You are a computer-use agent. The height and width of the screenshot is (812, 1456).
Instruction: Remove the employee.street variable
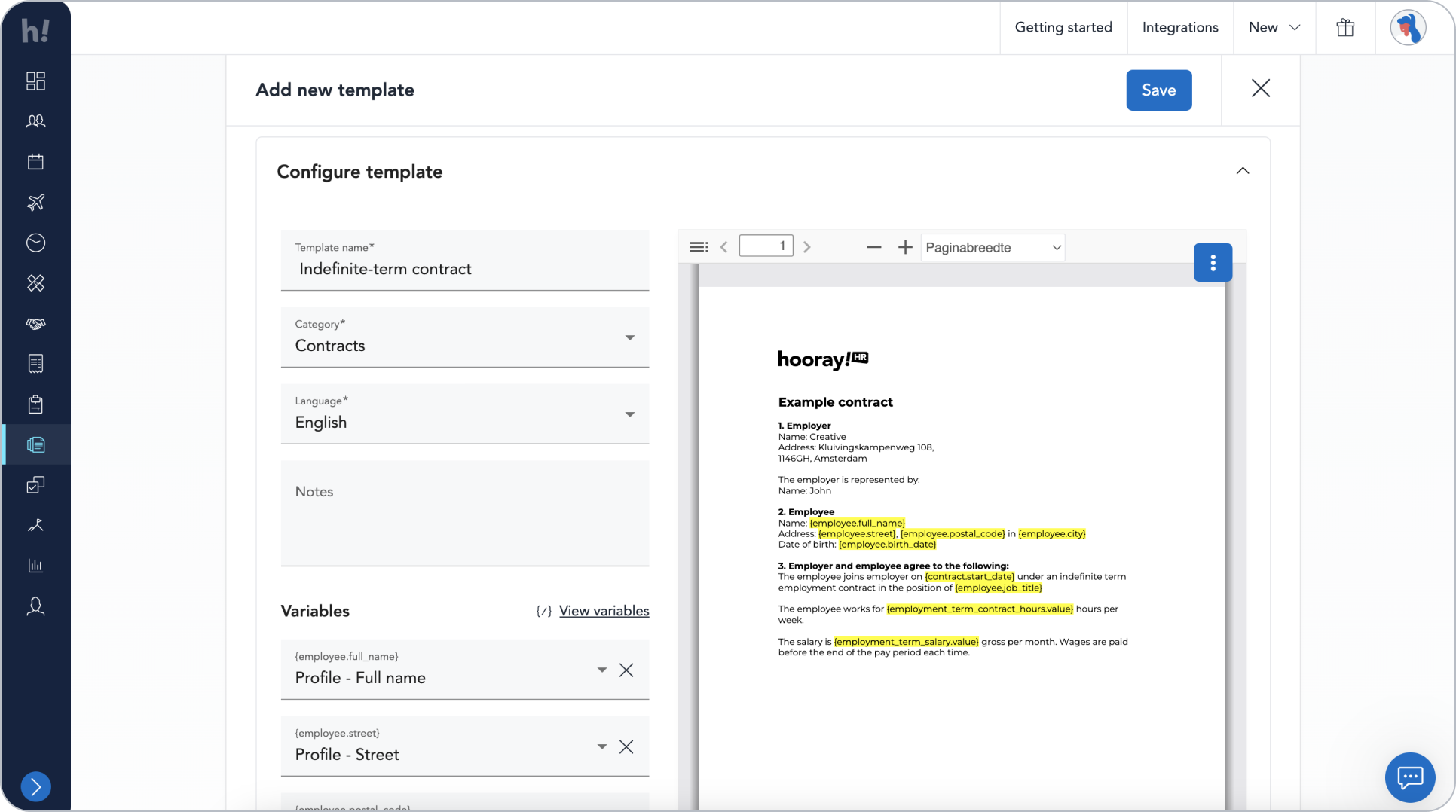click(626, 747)
